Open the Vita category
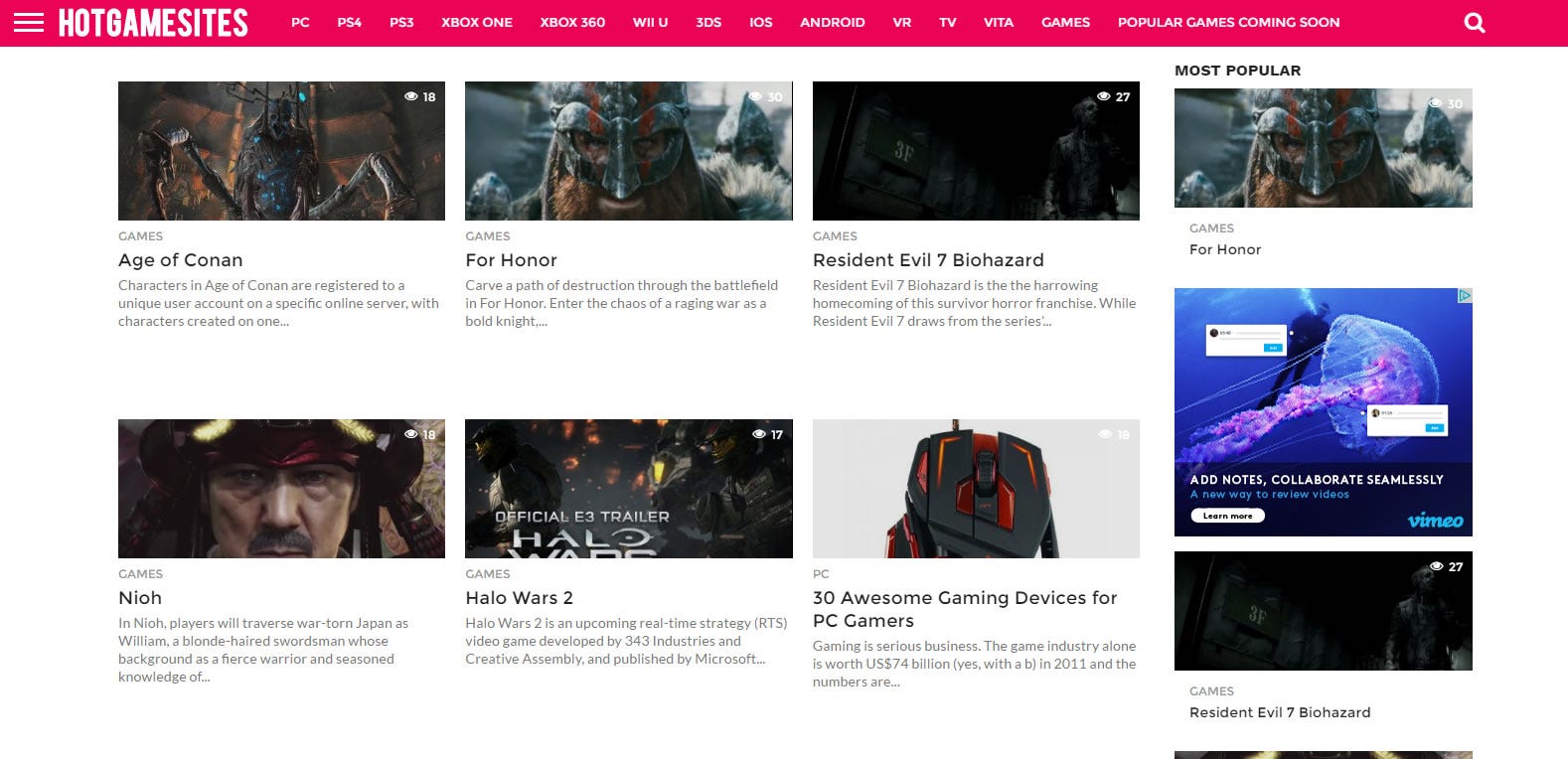Image resolution: width=1568 pixels, height=759 pixels. [999, 22]
